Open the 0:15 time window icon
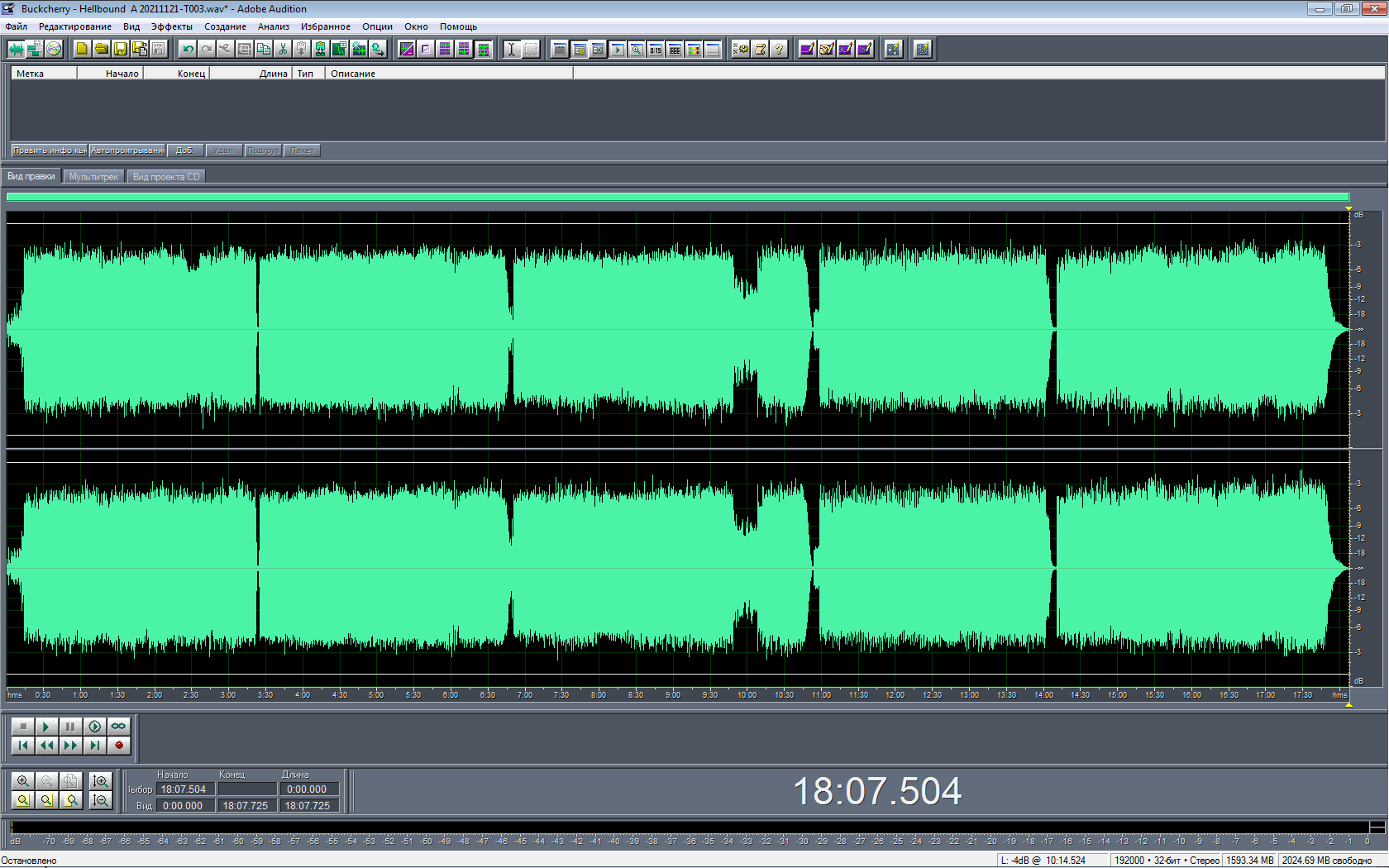Image resolution: width=1389 pixels, height=868 pixels. click(656, 49)
